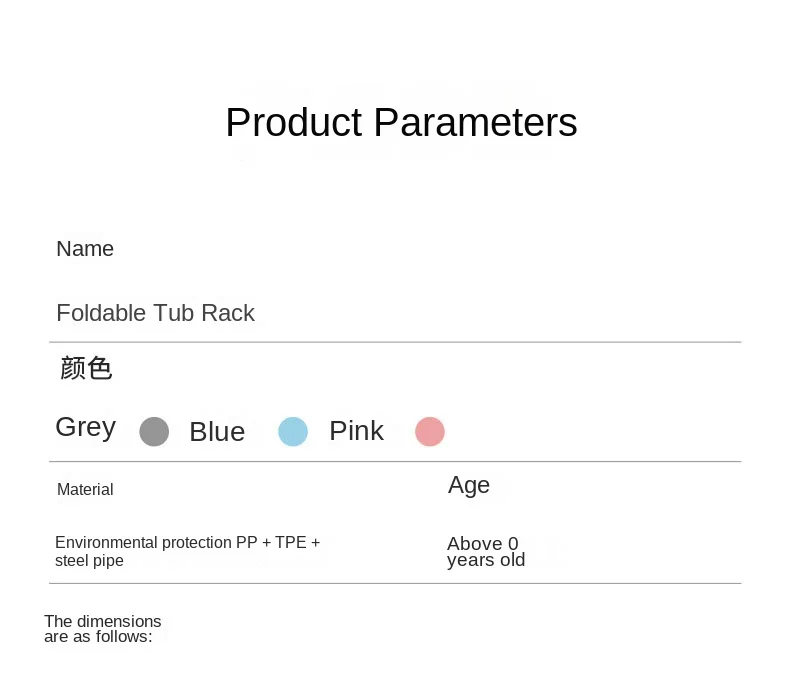Click the word Product in heading
This screenshot has height=674, width=790.
(294, 122)
